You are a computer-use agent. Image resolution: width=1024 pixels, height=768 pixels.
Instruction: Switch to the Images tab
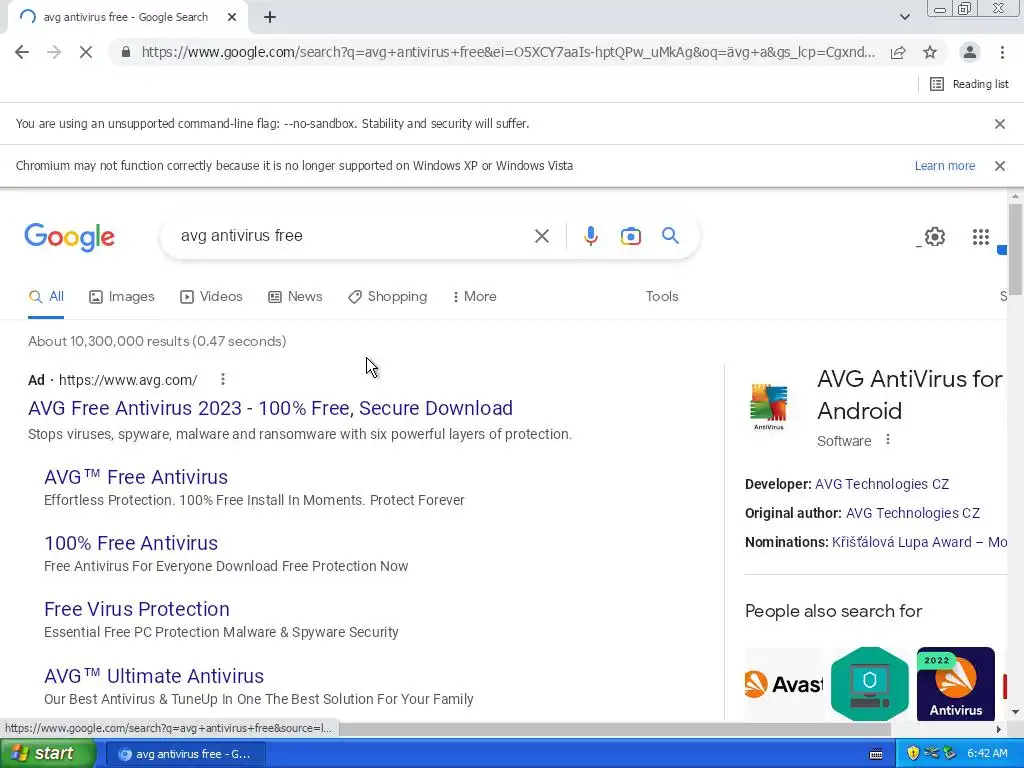tap(122, 297)
